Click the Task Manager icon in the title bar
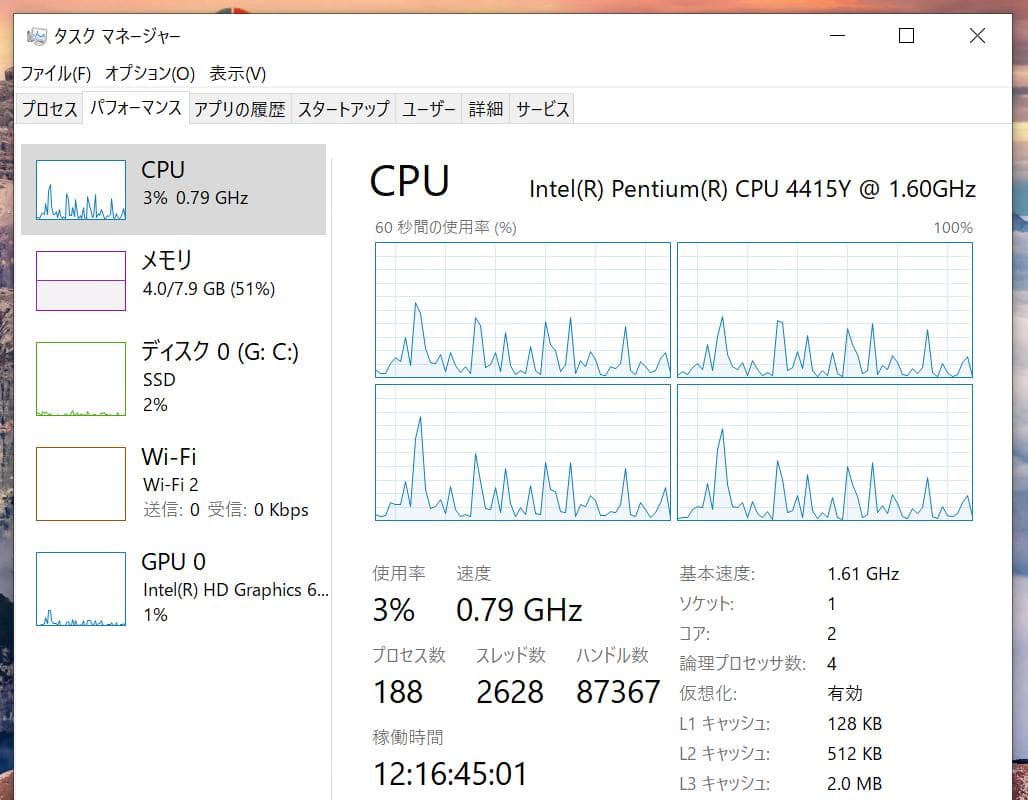Image resolution: width=1028 pixels, height=800 pixels. pyautogui.click(x=36, y=35)
